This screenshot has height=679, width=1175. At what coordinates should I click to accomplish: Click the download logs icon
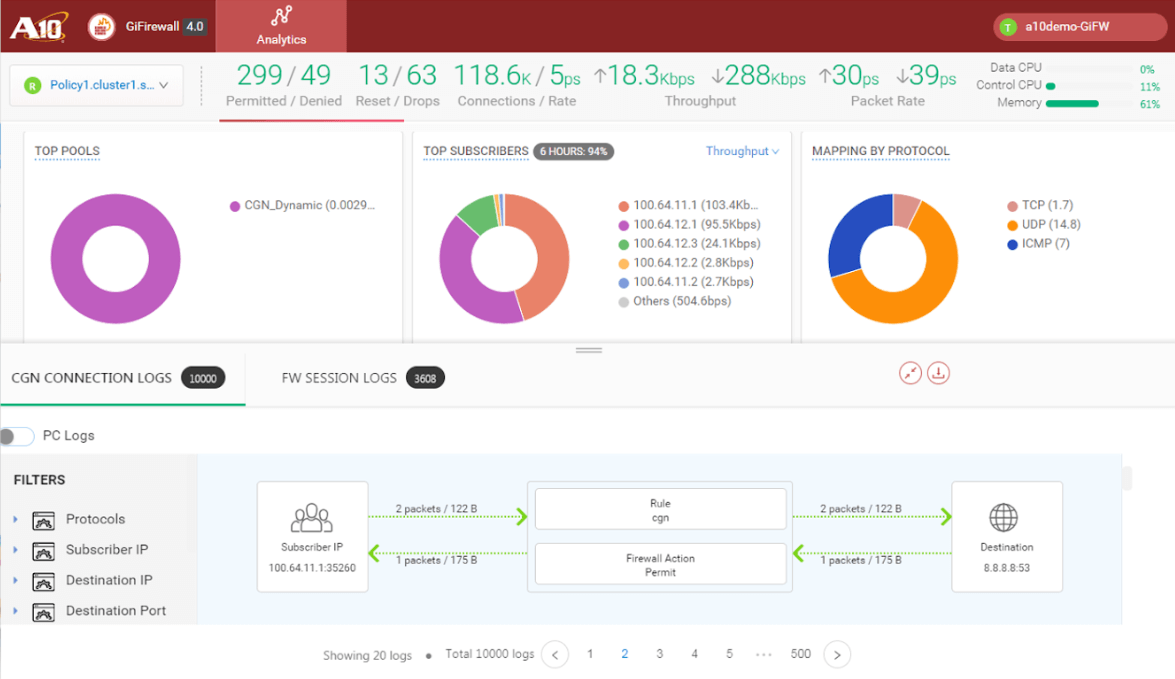point(938,373)
